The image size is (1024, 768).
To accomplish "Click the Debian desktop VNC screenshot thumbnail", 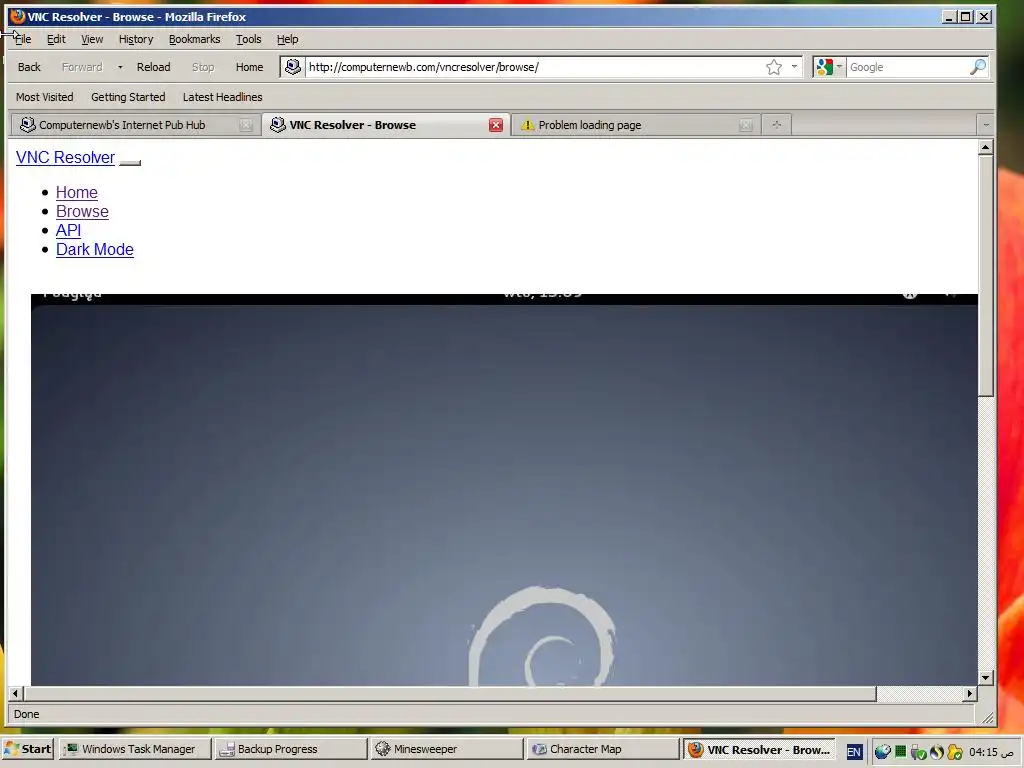I will pos(504,490).
